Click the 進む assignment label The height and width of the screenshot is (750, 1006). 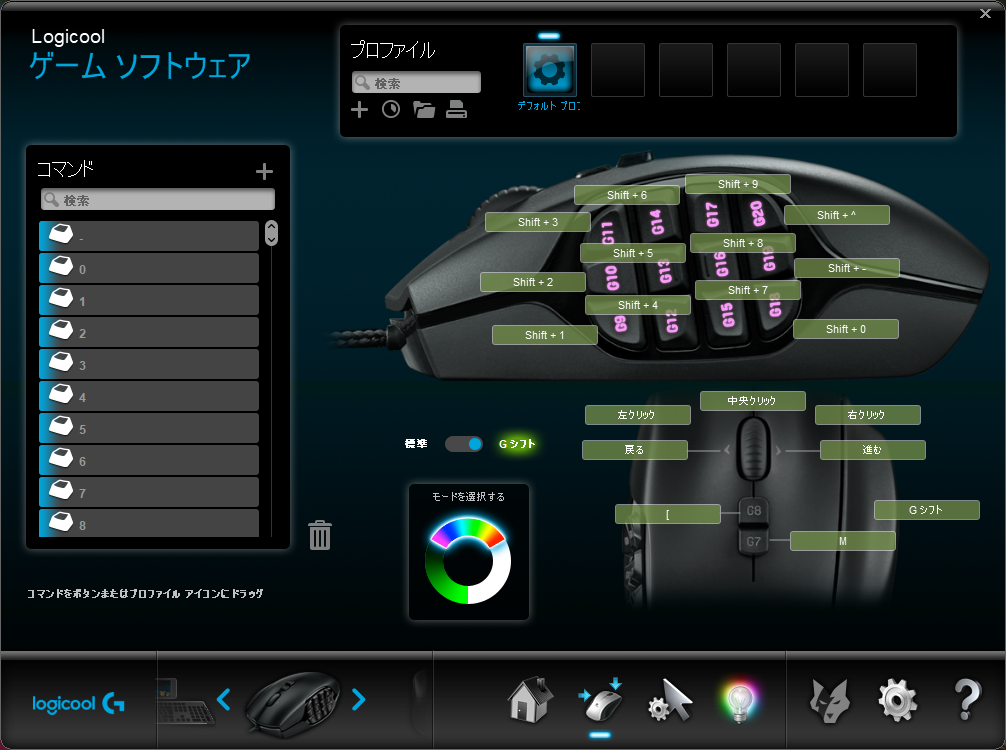coord(873,450)
